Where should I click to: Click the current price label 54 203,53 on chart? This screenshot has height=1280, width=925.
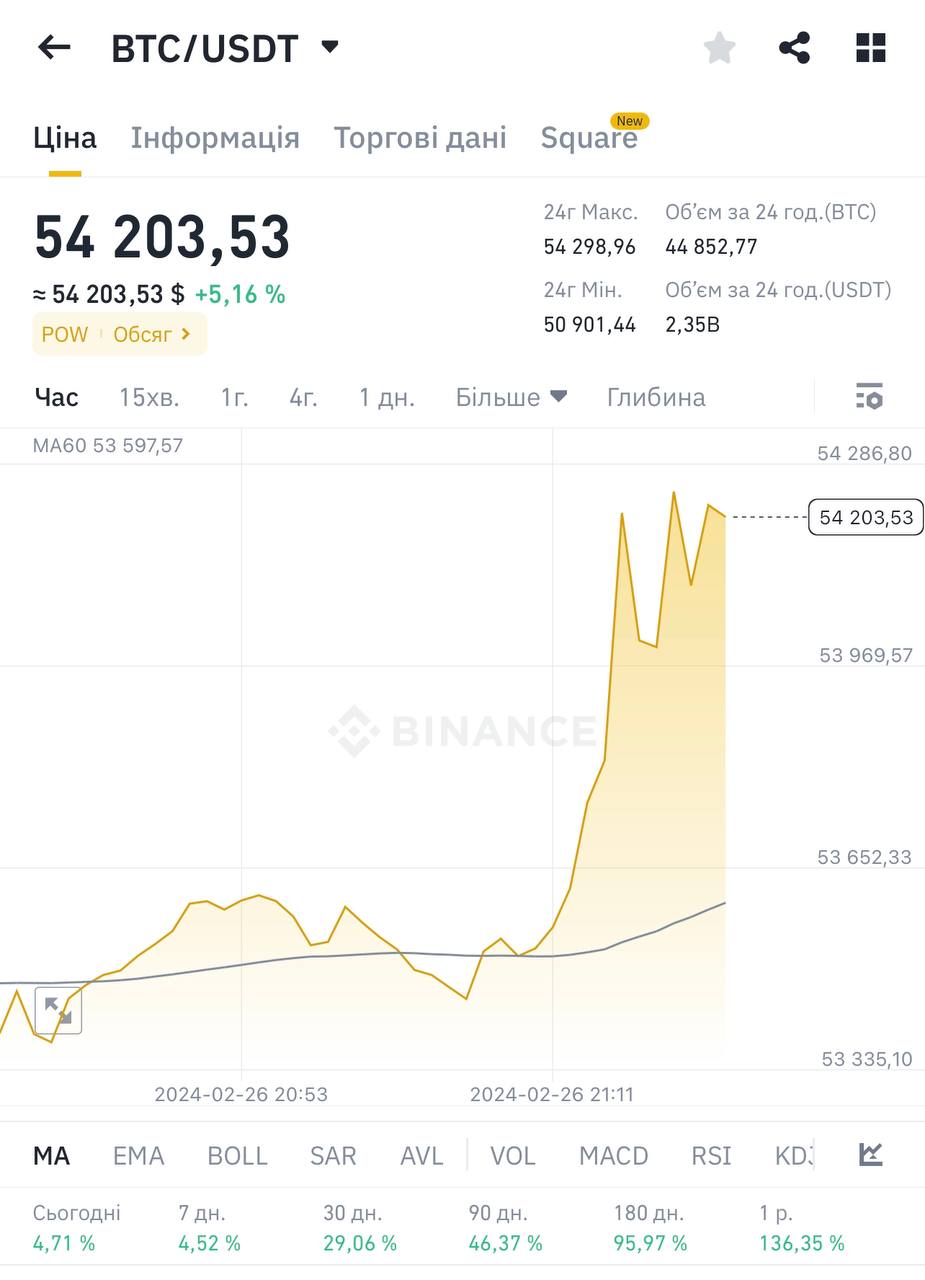pos(865,517)
